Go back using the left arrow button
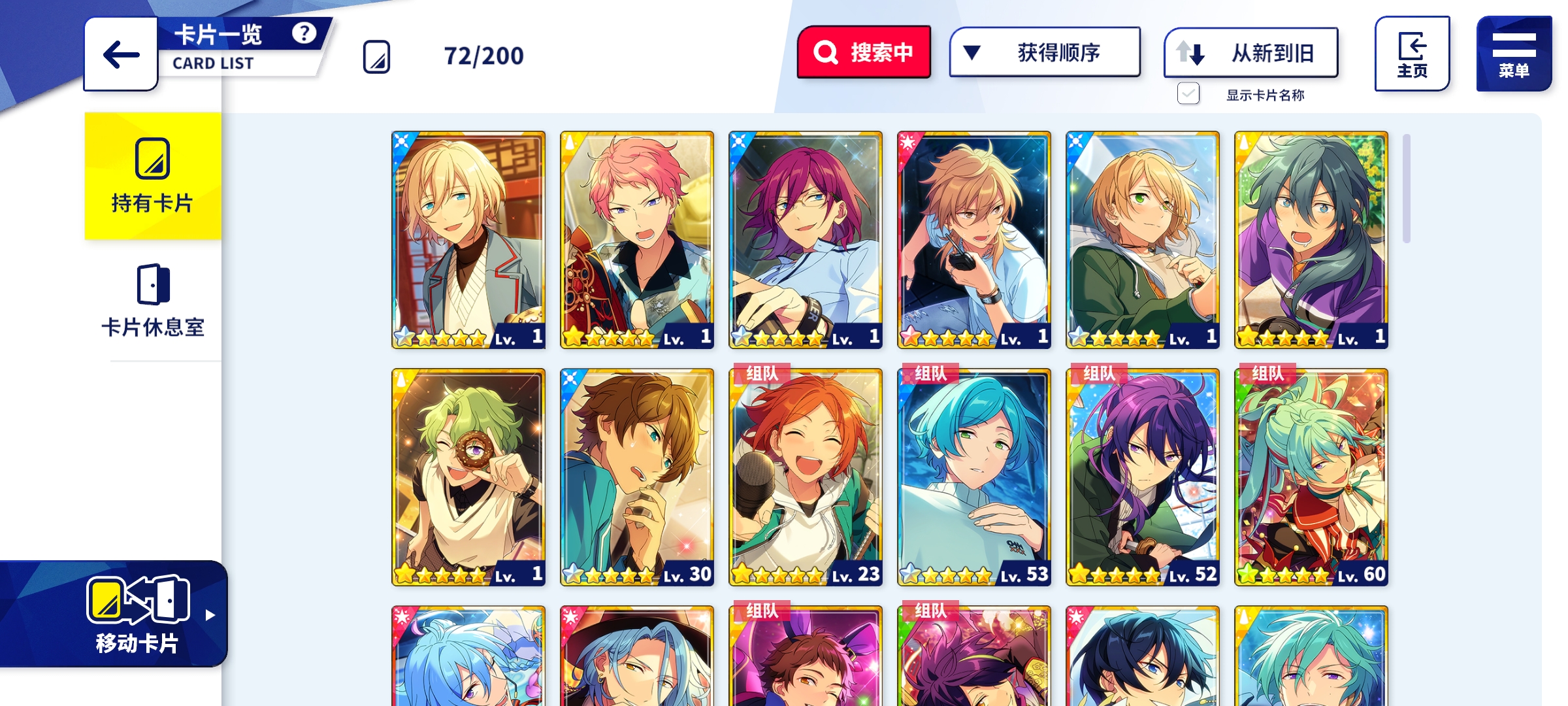Screen dimensions: 1568x706 click(122, 54)
